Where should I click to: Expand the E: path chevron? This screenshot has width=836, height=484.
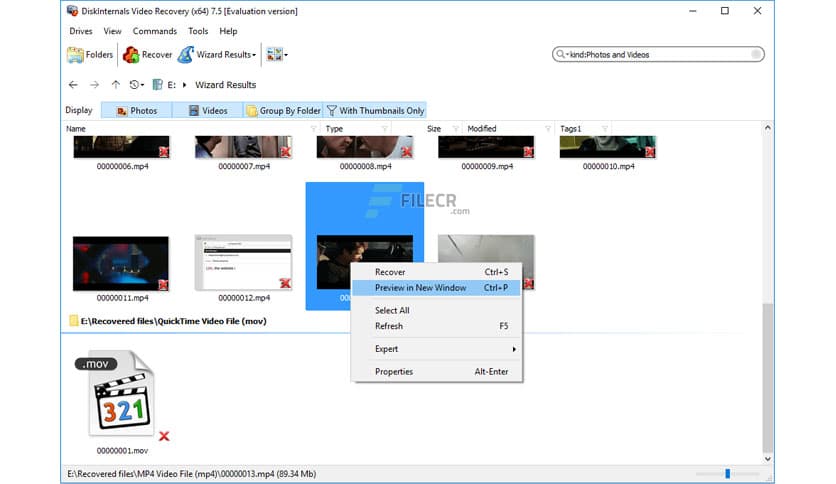184,85
